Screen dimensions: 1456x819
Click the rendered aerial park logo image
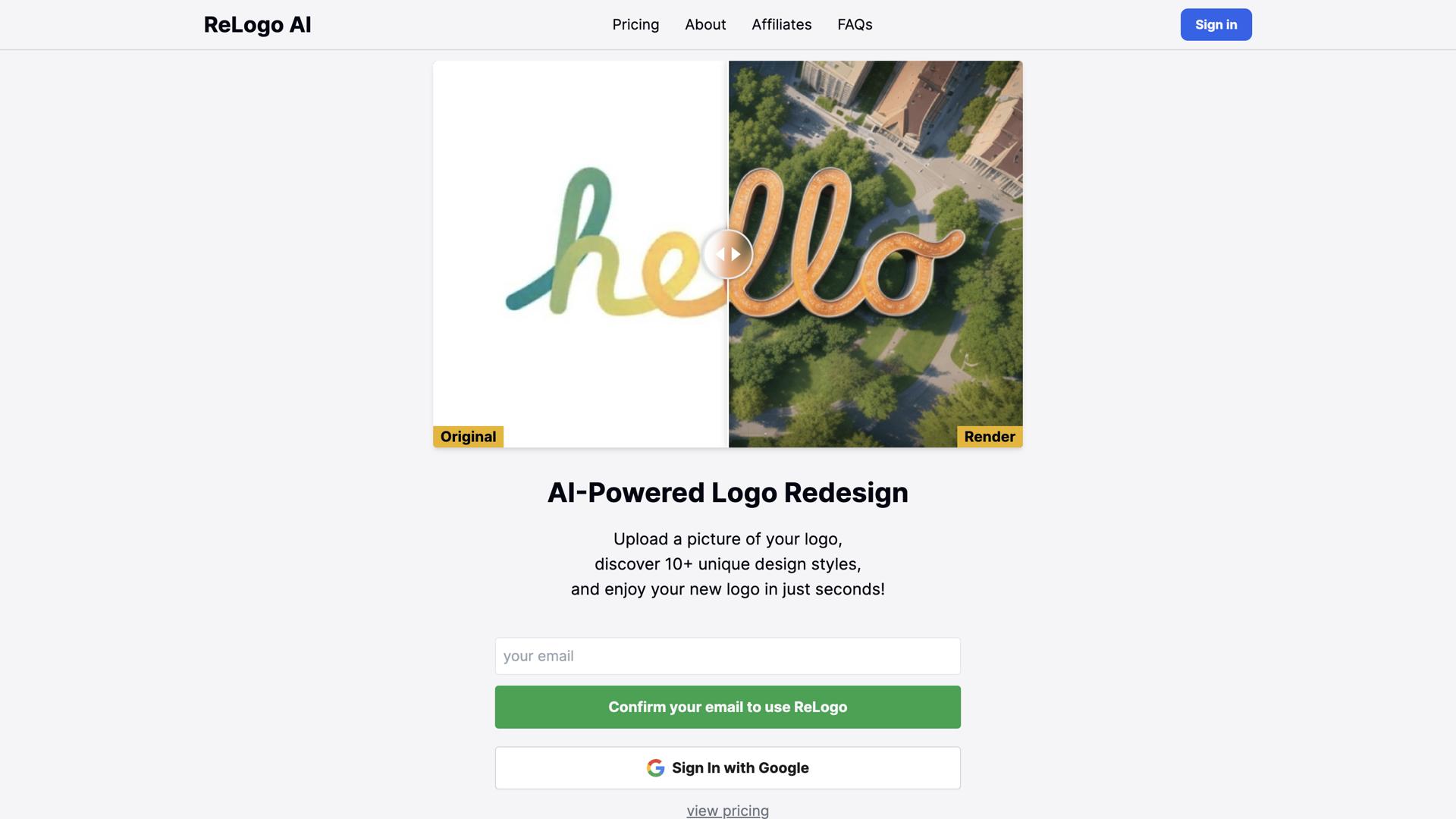[x=876, y=254]
